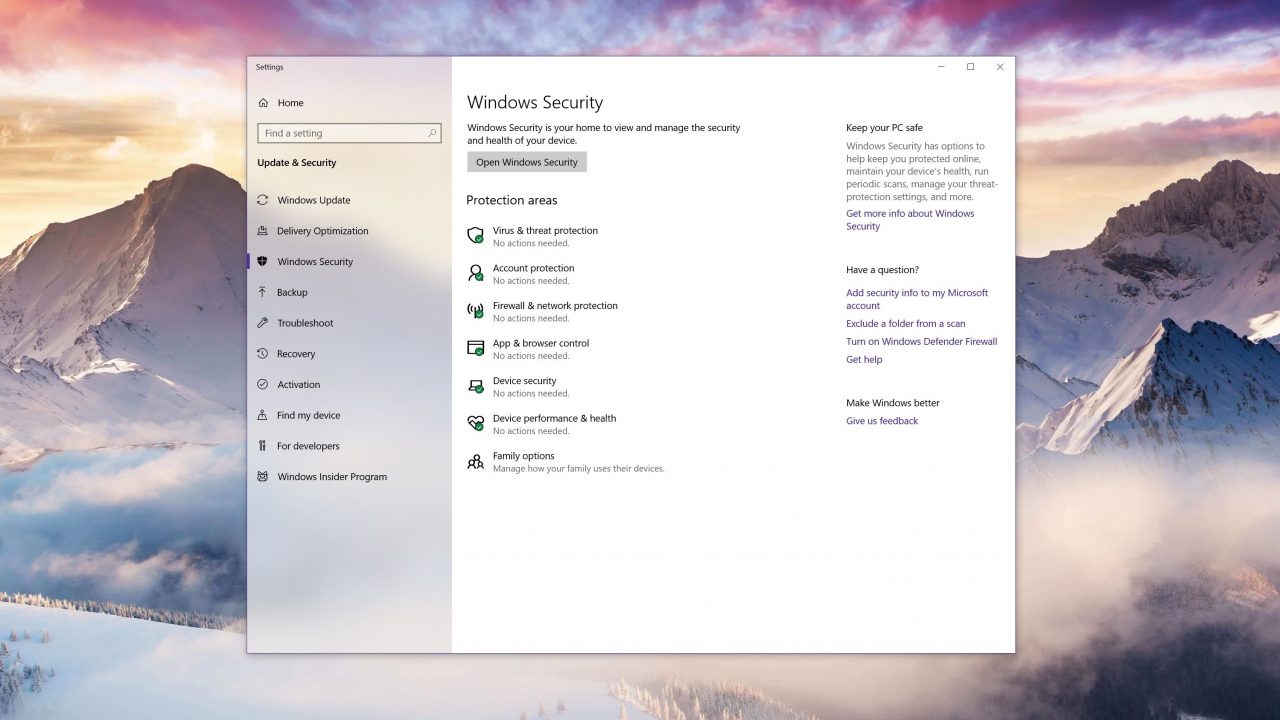Click the Activation checkmark icon
Screen dimensions: 1280x720
click(263, 385)
